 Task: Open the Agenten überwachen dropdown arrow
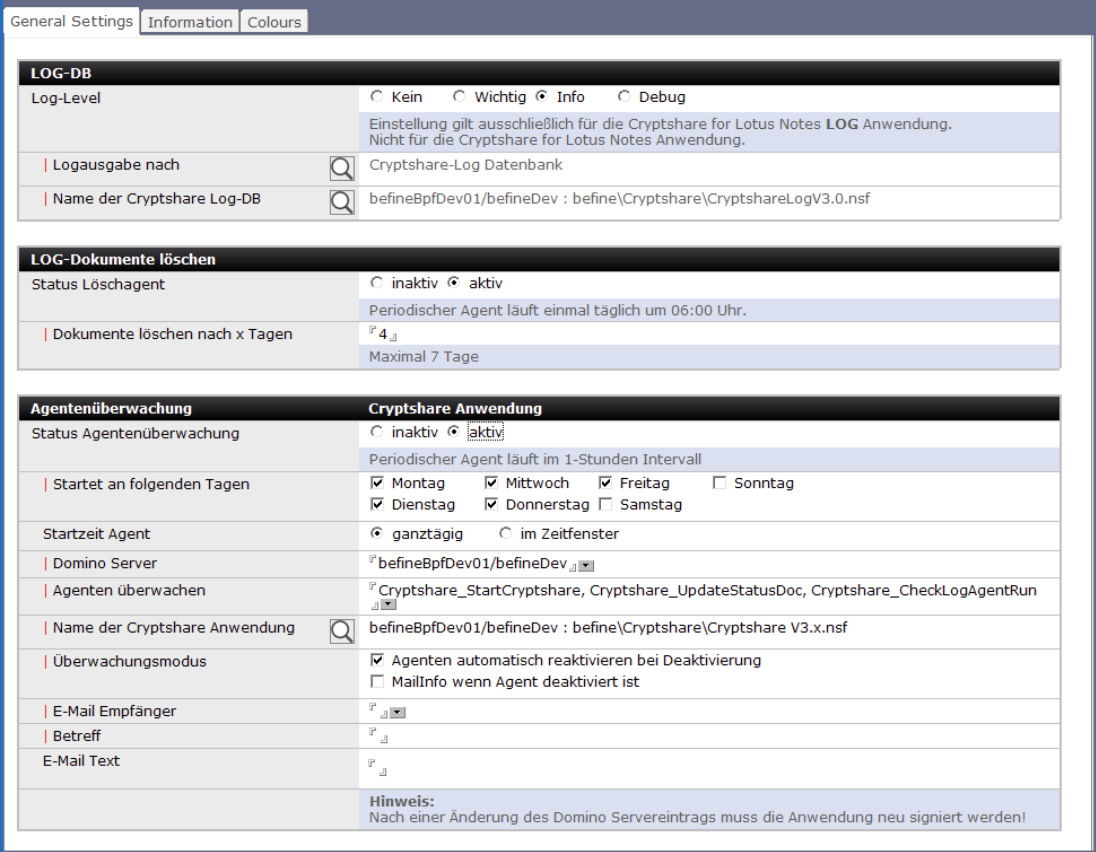point(389,605)
